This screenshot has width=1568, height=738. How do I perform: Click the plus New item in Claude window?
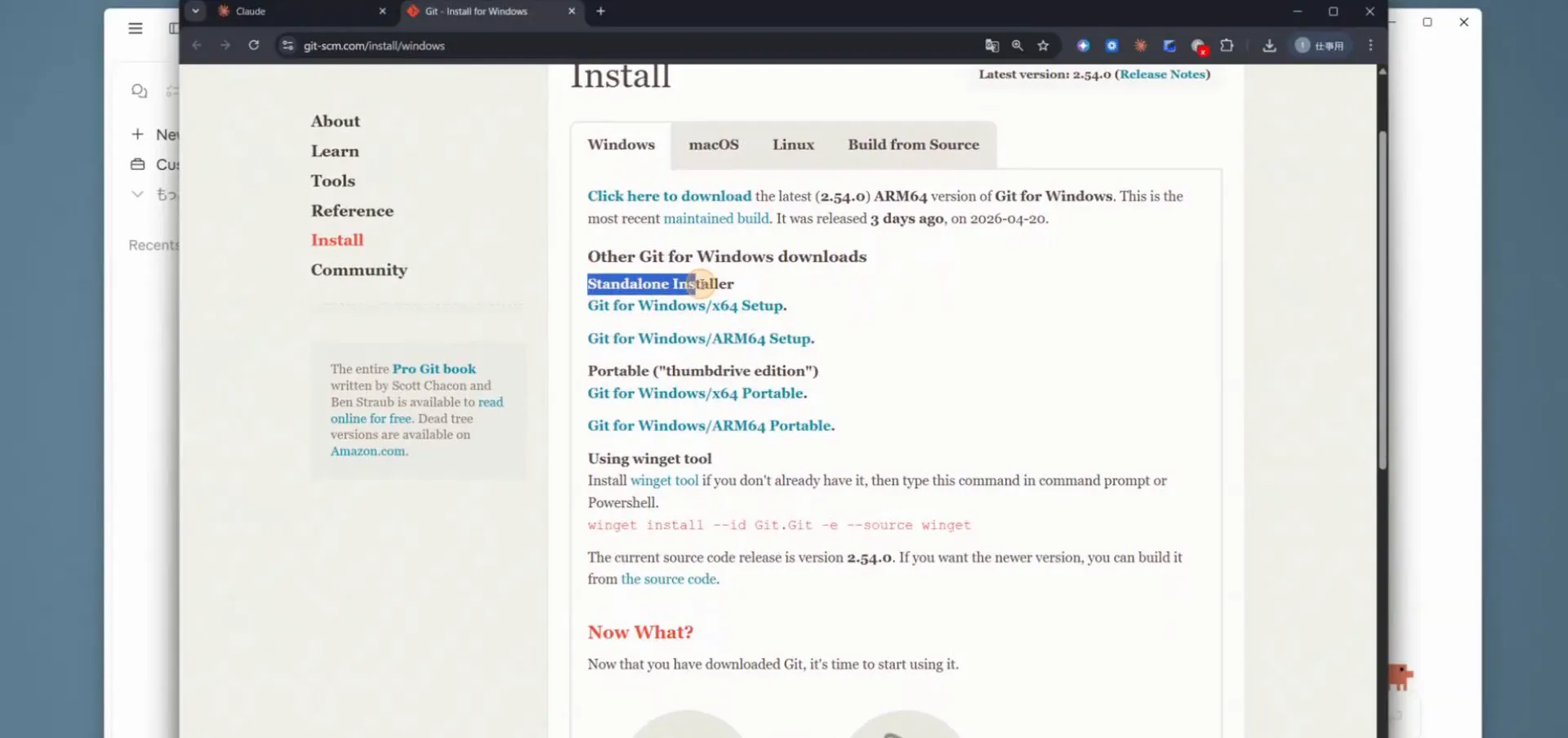point(156,134)
